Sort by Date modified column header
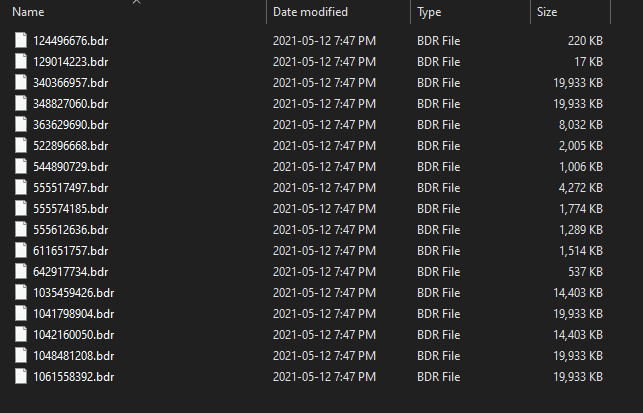The height and width of the screenshot is (413, 643). 310,12
